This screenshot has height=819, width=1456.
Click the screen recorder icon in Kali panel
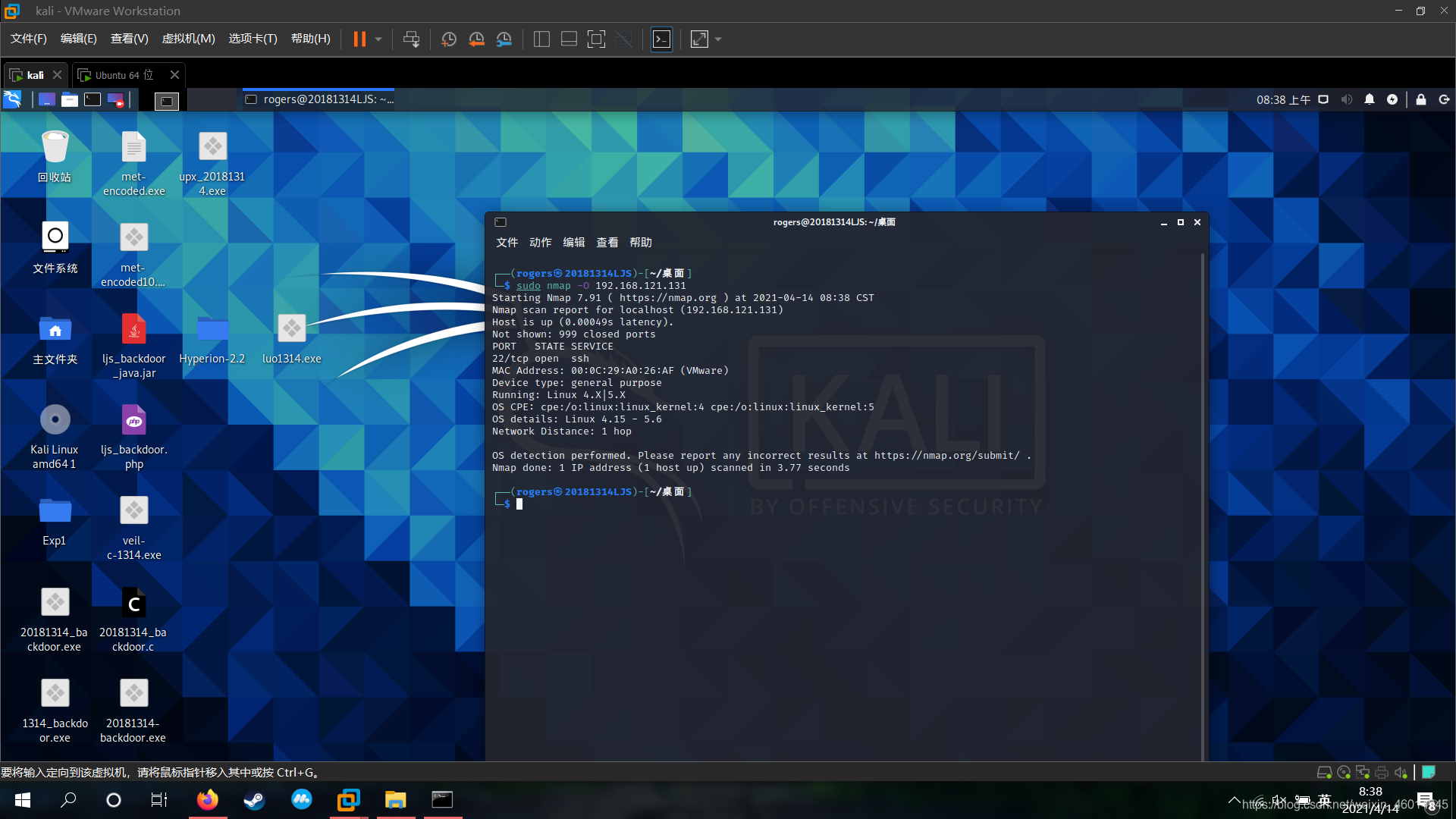(x=115, y=99)
